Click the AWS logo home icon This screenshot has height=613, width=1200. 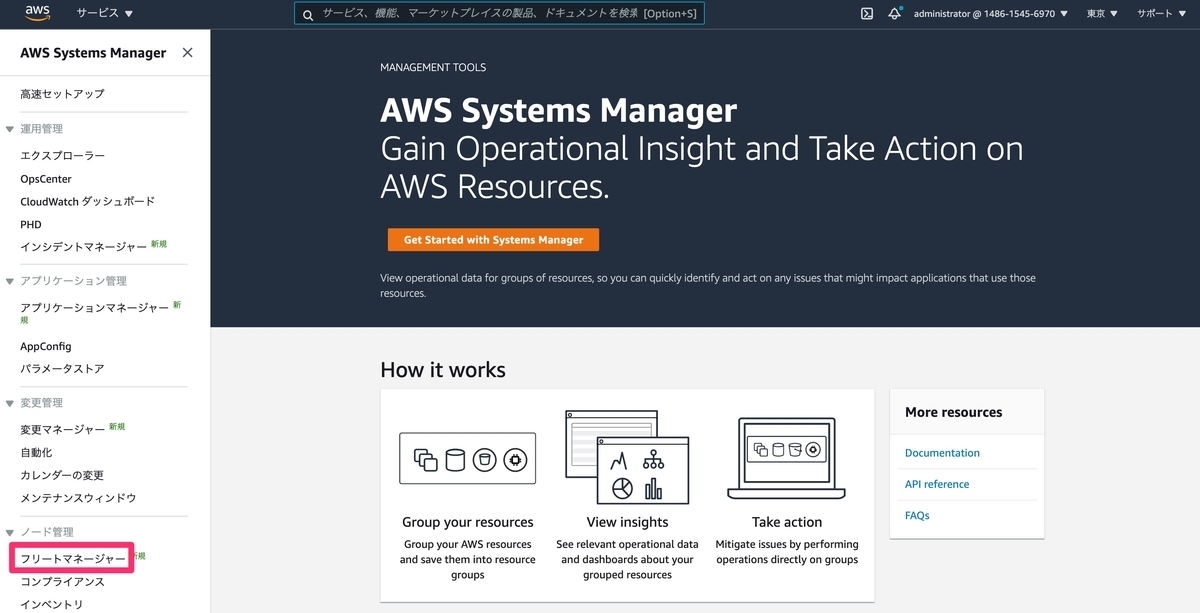pyautogui.click(x=38, y=13)
